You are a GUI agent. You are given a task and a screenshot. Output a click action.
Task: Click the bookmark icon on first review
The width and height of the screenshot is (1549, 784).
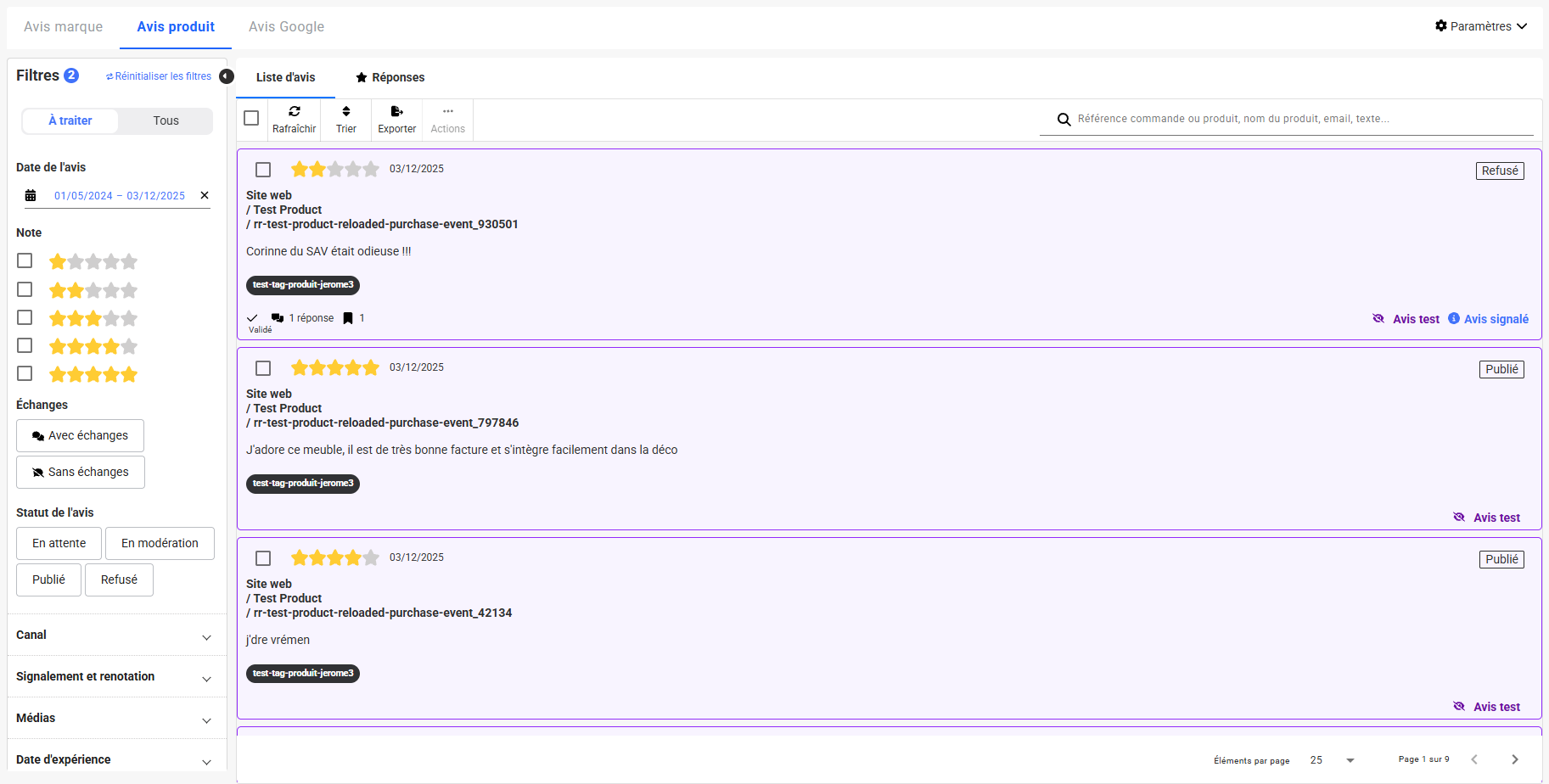coord(348,318)
